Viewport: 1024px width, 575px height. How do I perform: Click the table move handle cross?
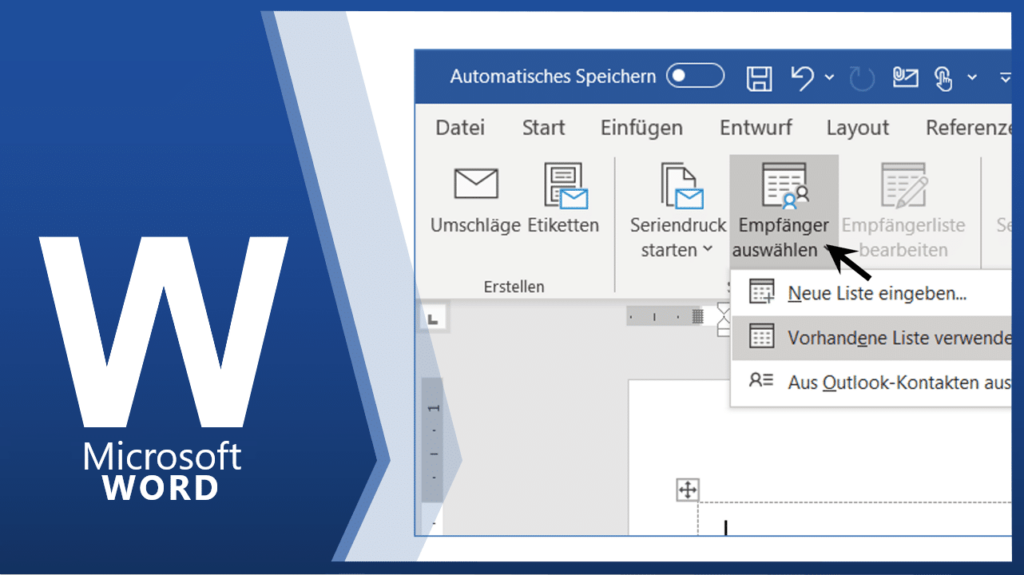tap(687, 489)
